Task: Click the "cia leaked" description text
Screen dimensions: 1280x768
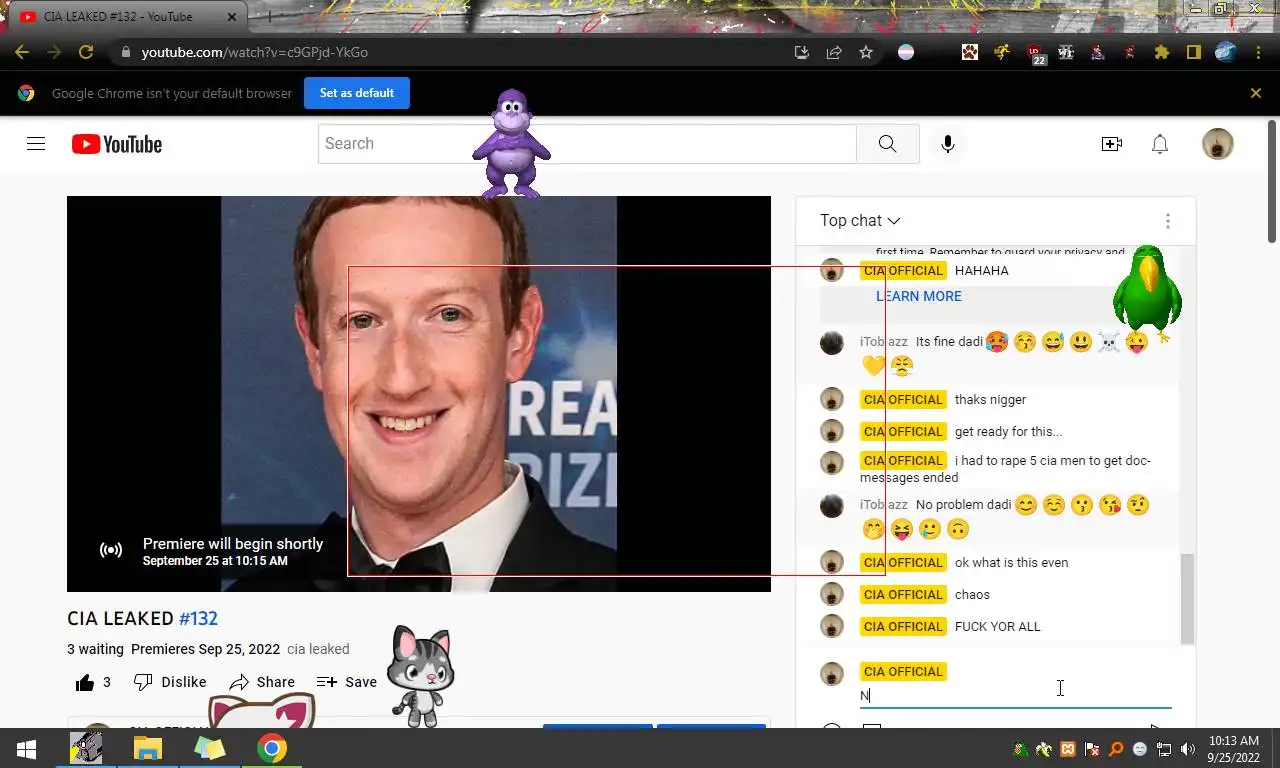Action: coord(318,649)
